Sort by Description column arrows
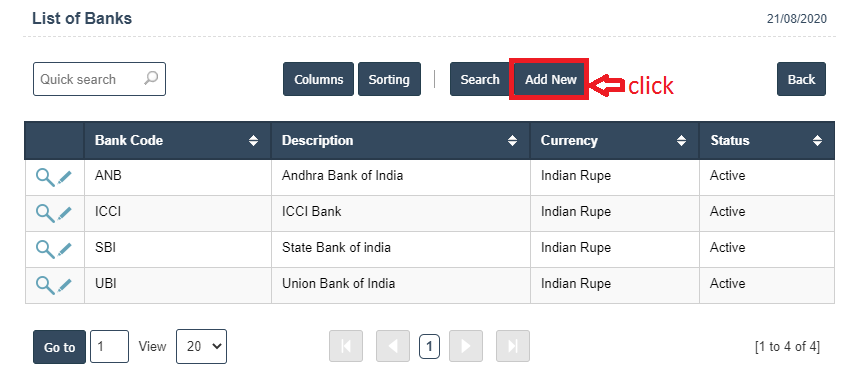Screen dimensions: 850x388 (x=512, y=141)
